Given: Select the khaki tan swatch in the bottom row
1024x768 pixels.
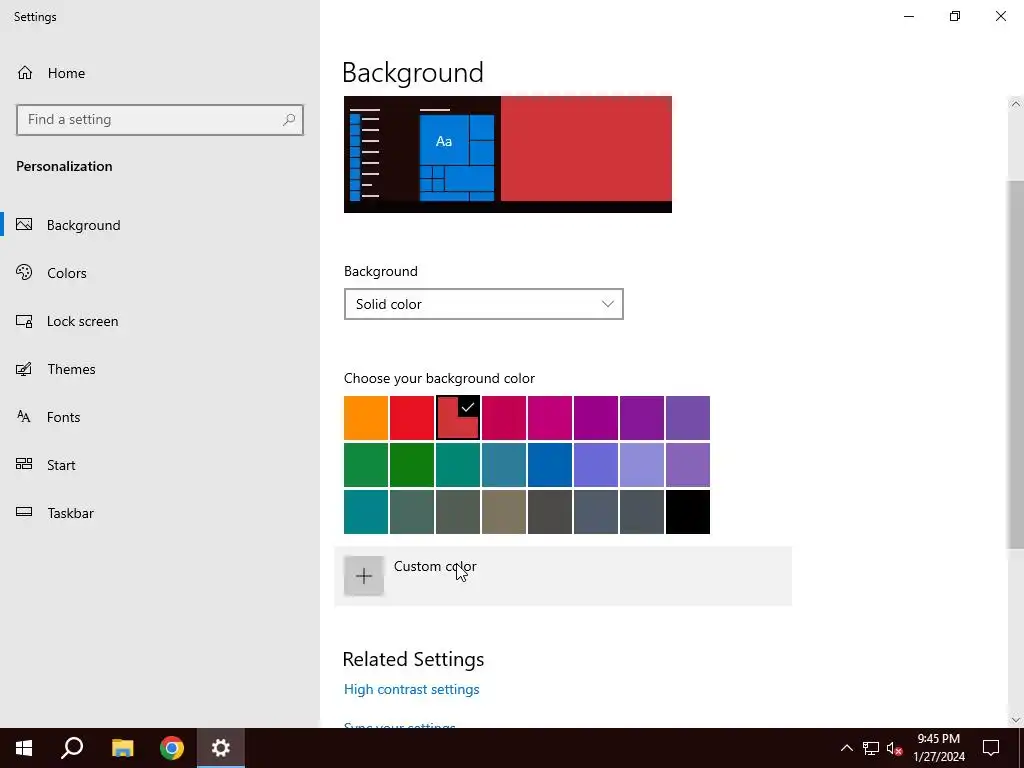Looking at the screenshot, I should tap(504, 512).
